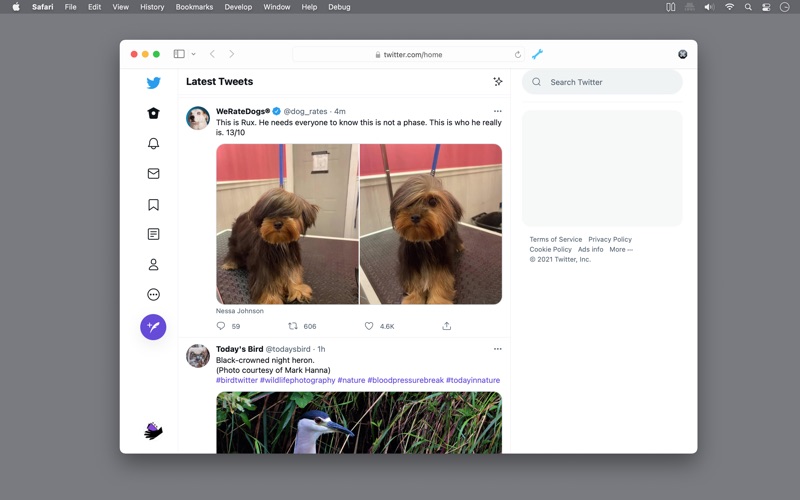The width and height of the screenshot is (800, 500).
Task: Open Lists icon in sidebar
Action: click(153, 234)
